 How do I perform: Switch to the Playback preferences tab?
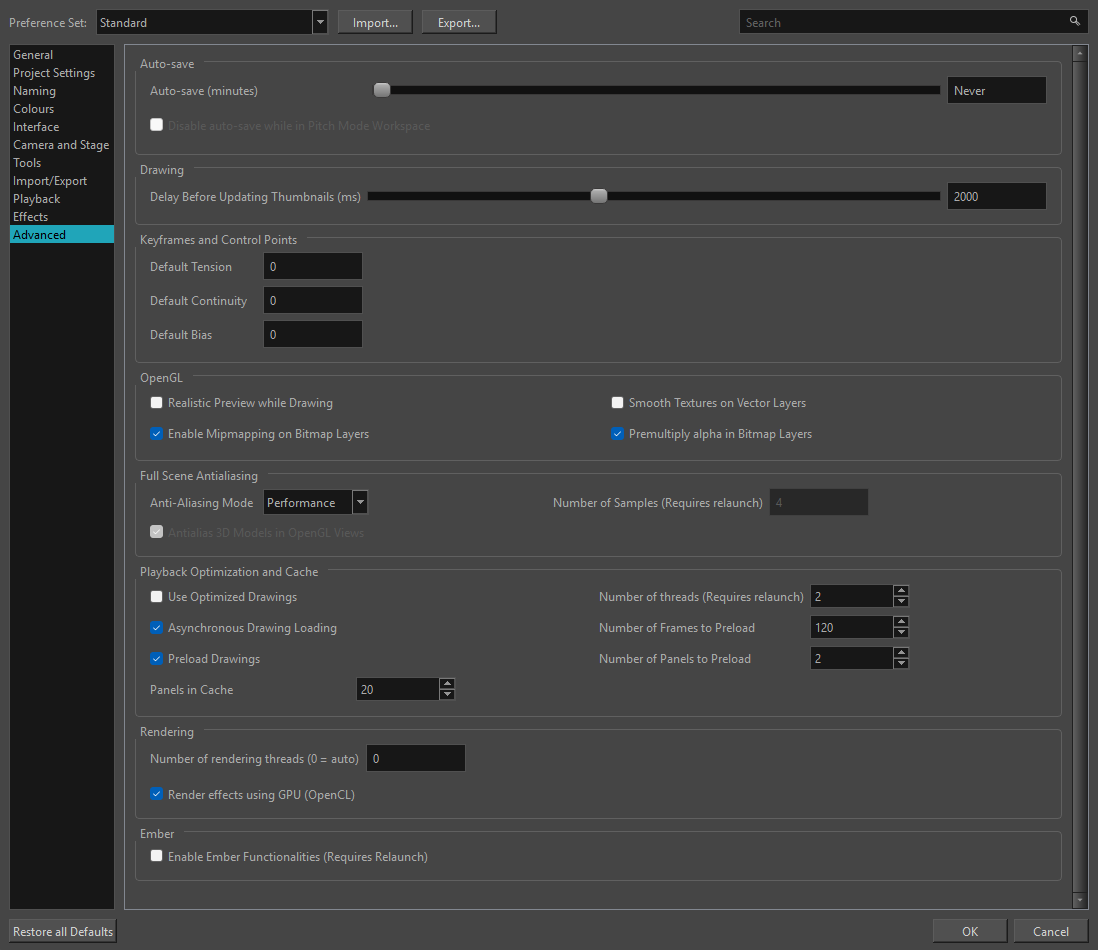(37, 199)
